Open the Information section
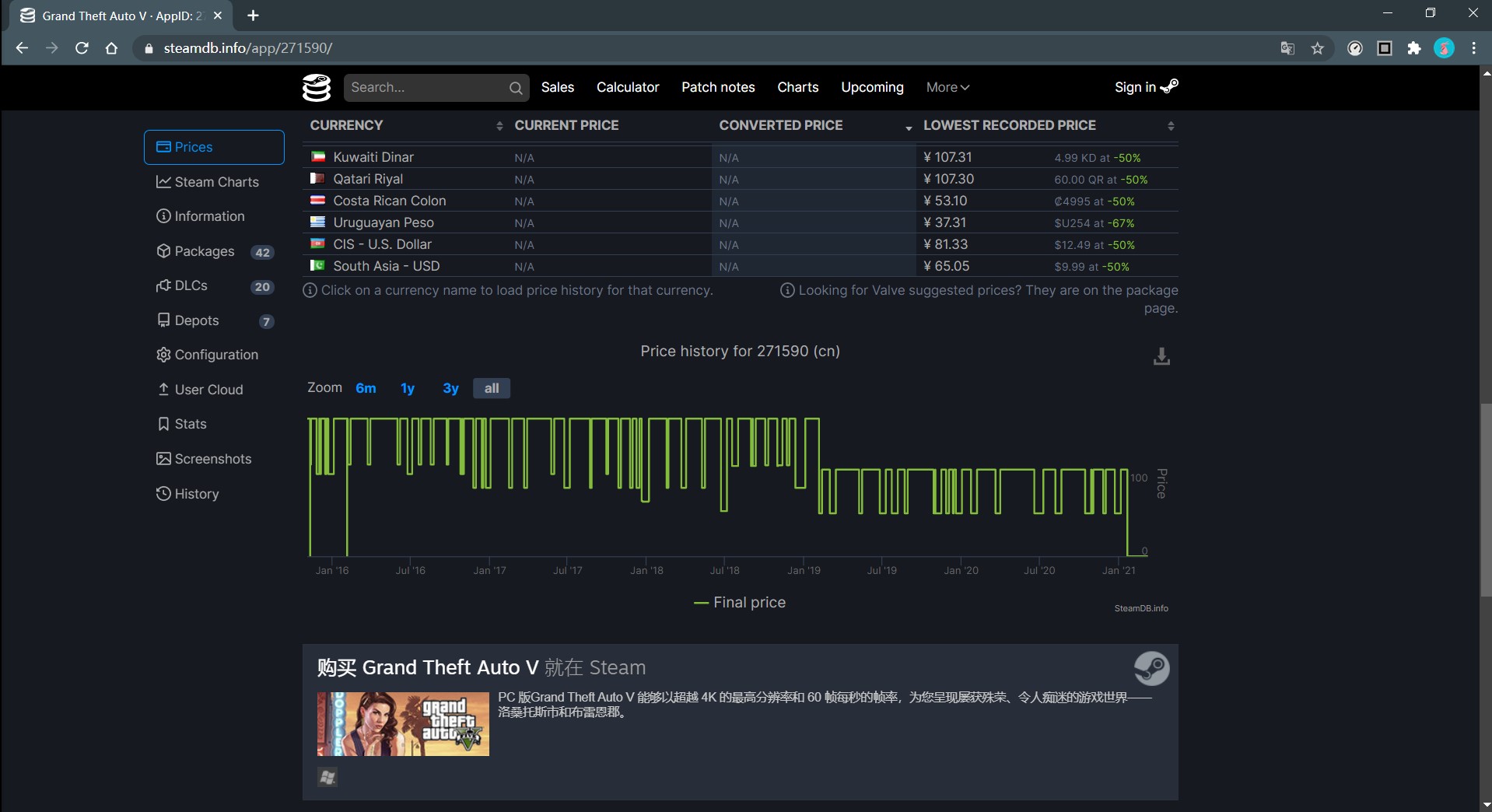The height and width of the screenshot is (812, 1492). point(214,216)
